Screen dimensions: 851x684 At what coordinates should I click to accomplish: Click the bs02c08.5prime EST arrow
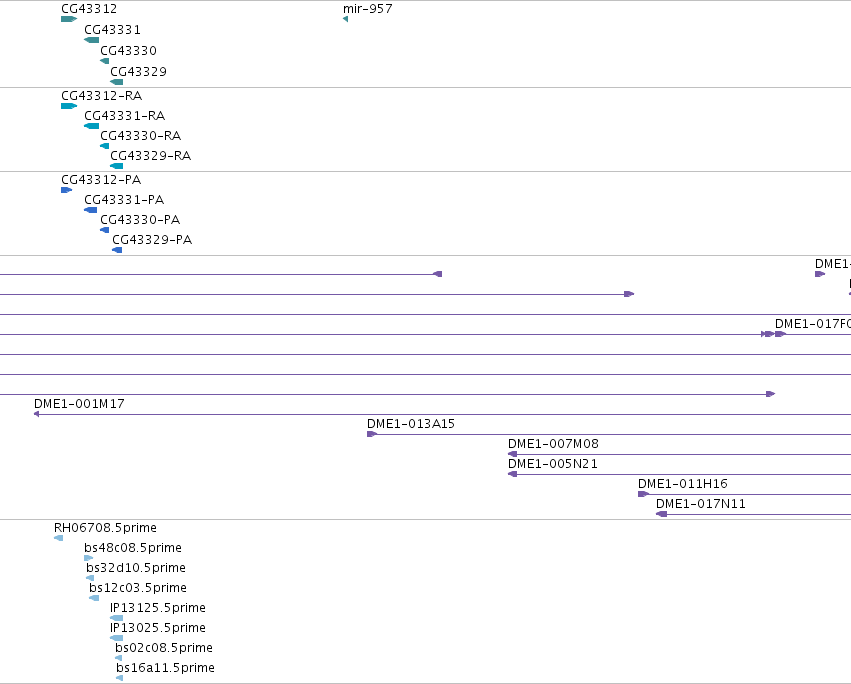119,658
